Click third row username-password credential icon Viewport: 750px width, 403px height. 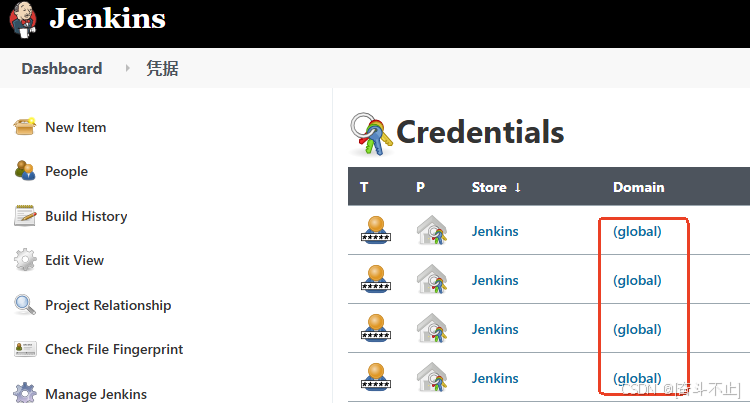tap(375, 328)
